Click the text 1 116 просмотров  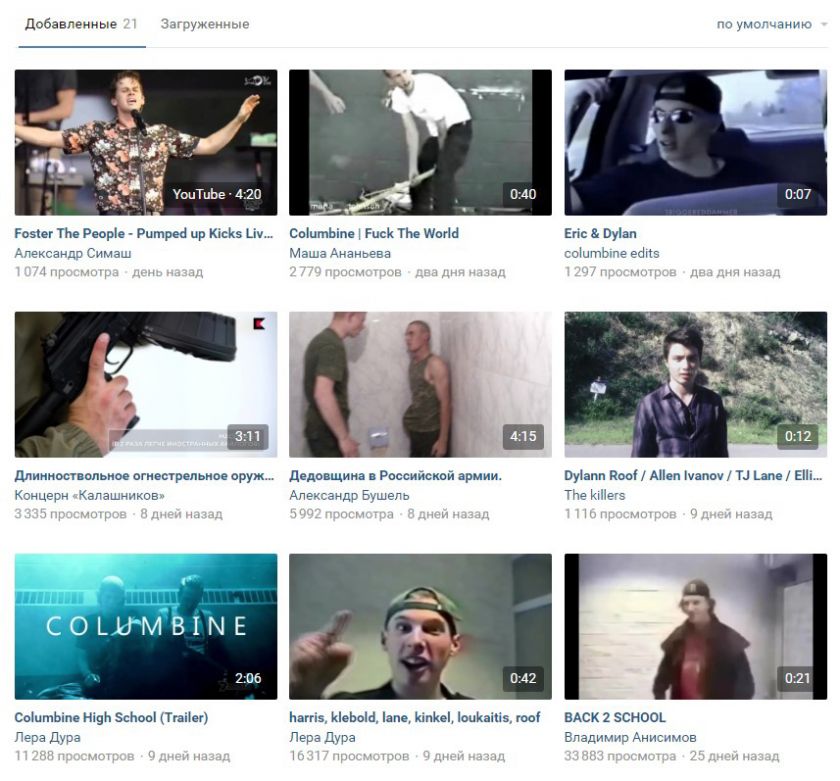coord(620,514)
